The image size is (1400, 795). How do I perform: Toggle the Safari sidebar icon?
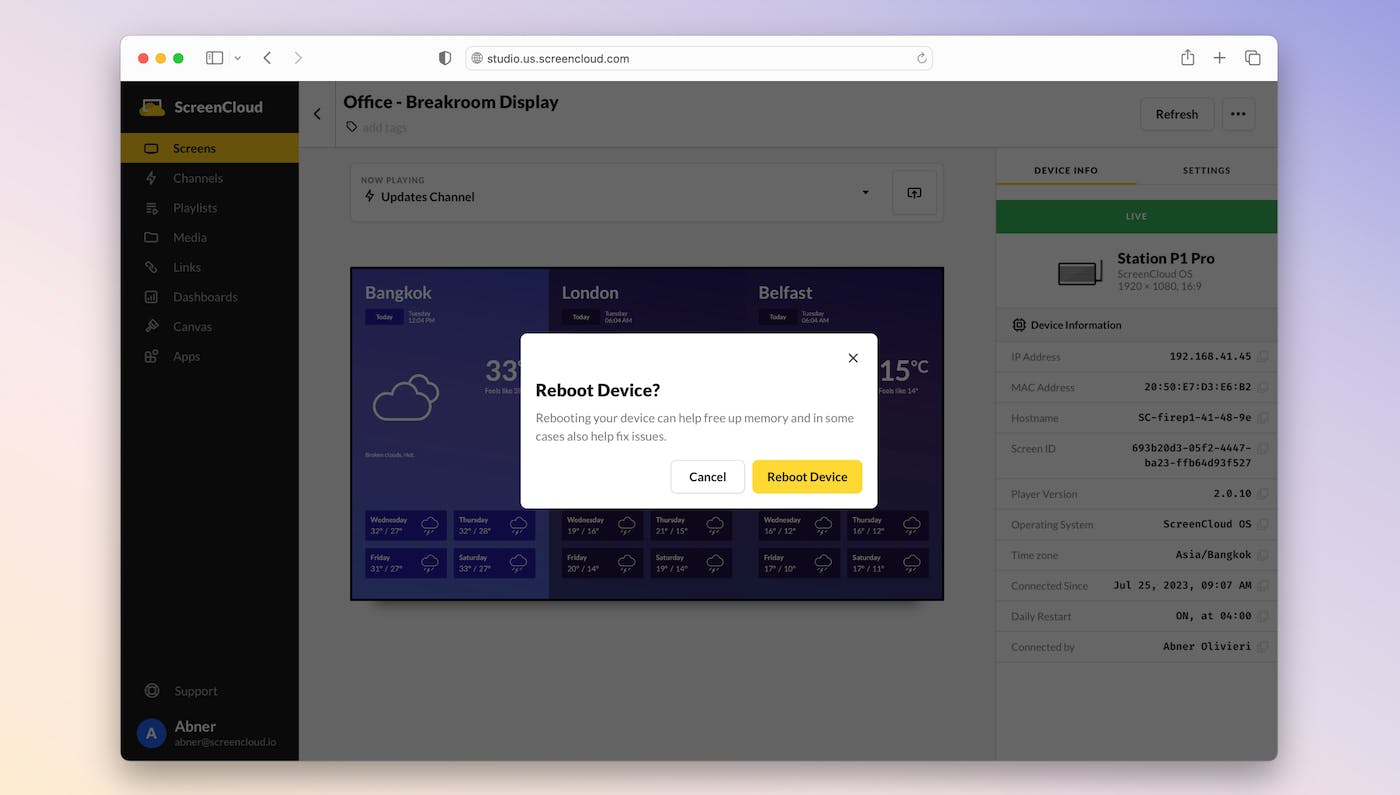[214, 57]
